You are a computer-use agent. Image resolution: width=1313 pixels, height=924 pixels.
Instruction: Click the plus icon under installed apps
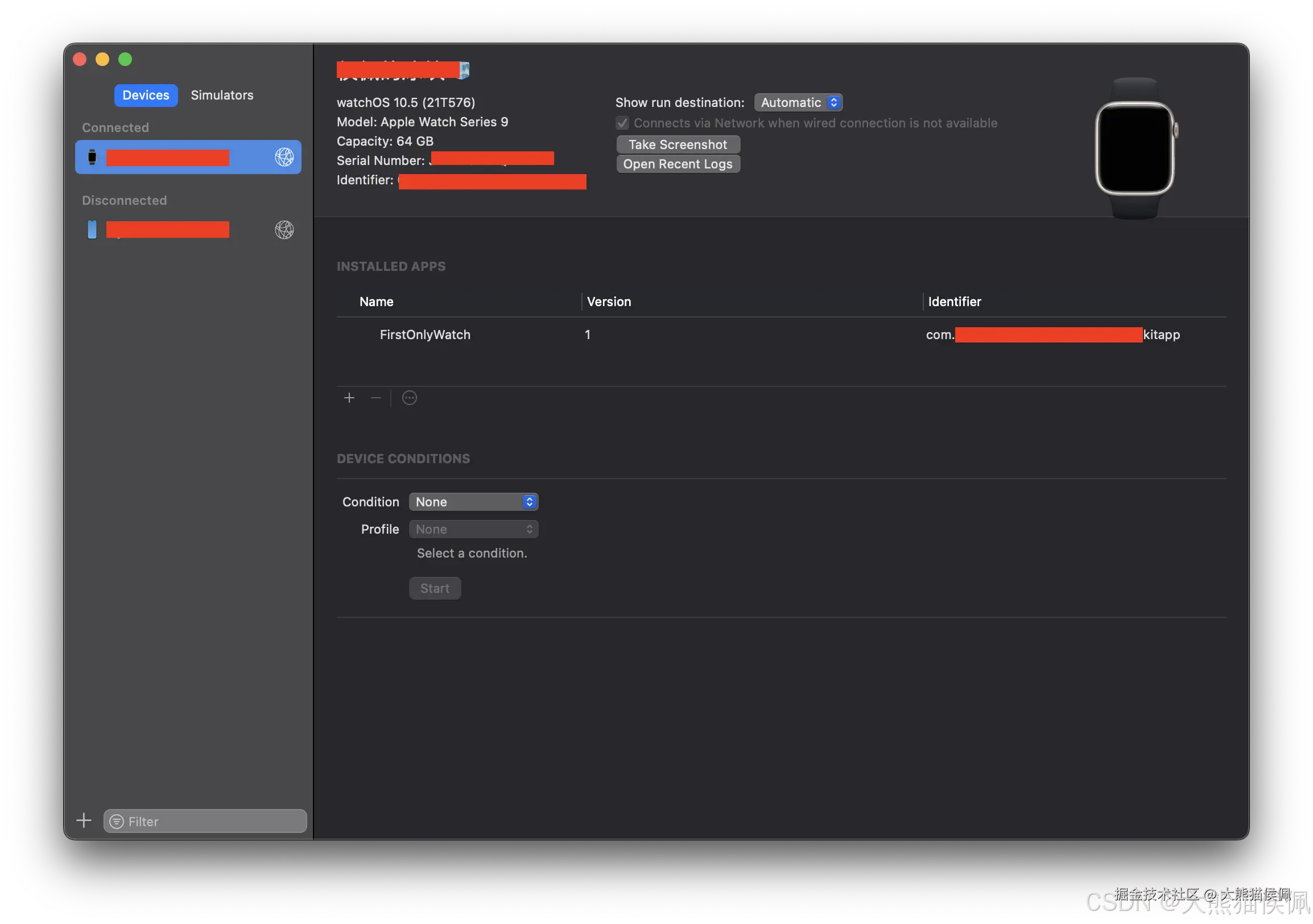[349, 397]
